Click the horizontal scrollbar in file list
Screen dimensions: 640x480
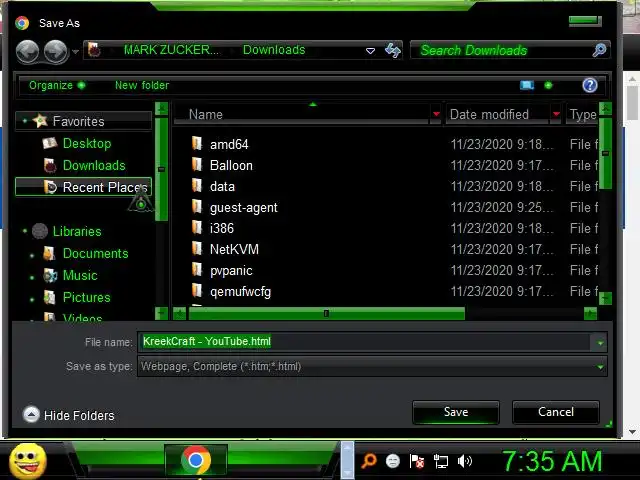click(327, 313)
